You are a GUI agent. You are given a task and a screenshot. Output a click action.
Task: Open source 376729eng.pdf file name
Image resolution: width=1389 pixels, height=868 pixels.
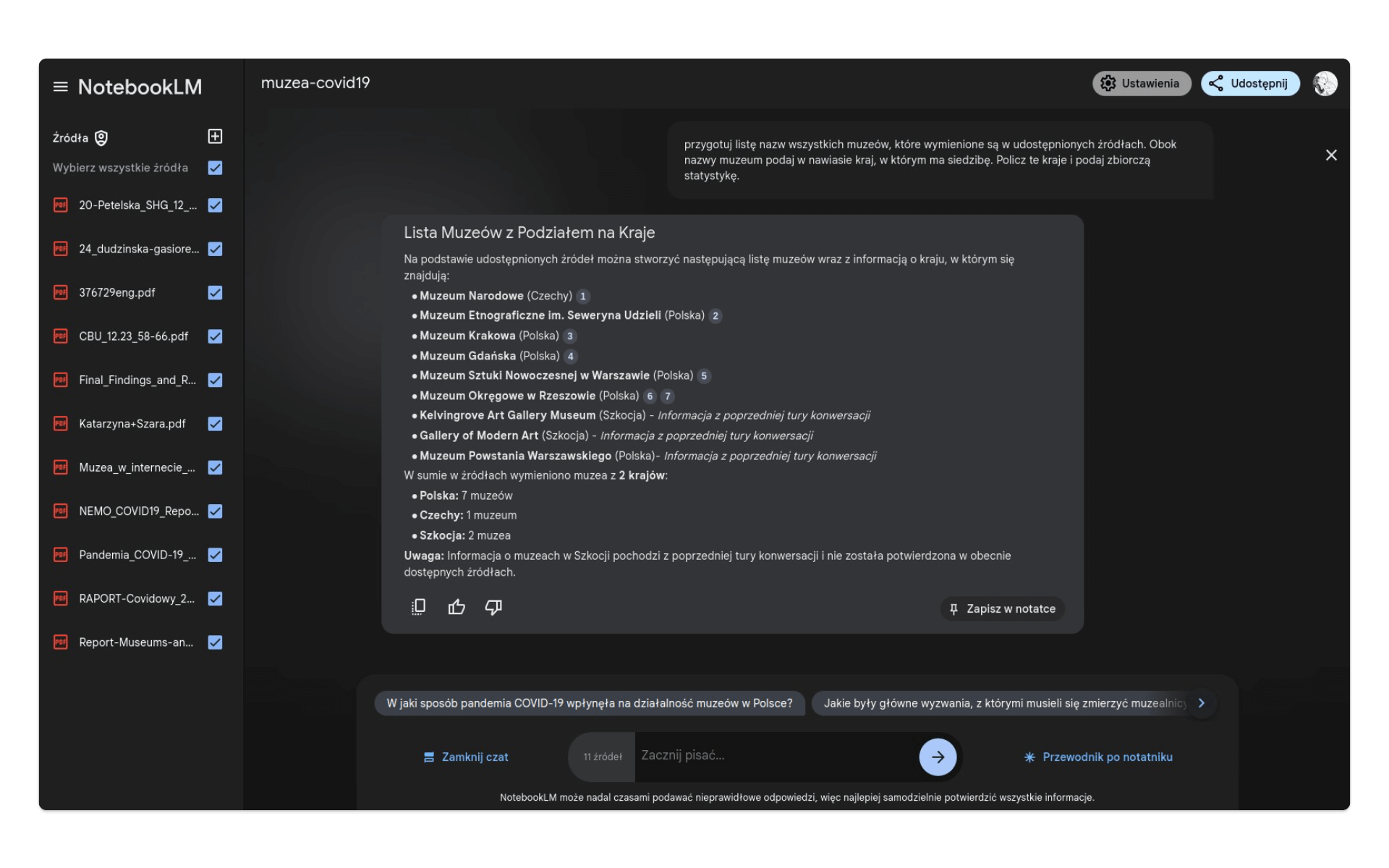pyautogui.click(x=117, y=292)
